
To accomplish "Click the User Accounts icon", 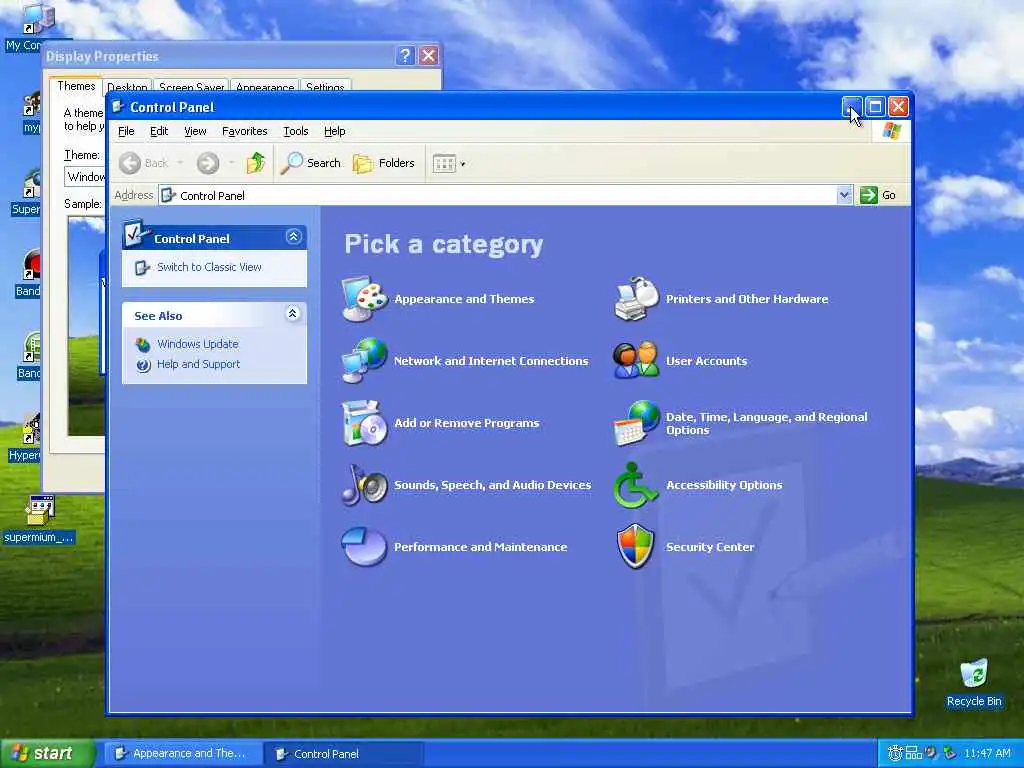I will pos(637,360).
